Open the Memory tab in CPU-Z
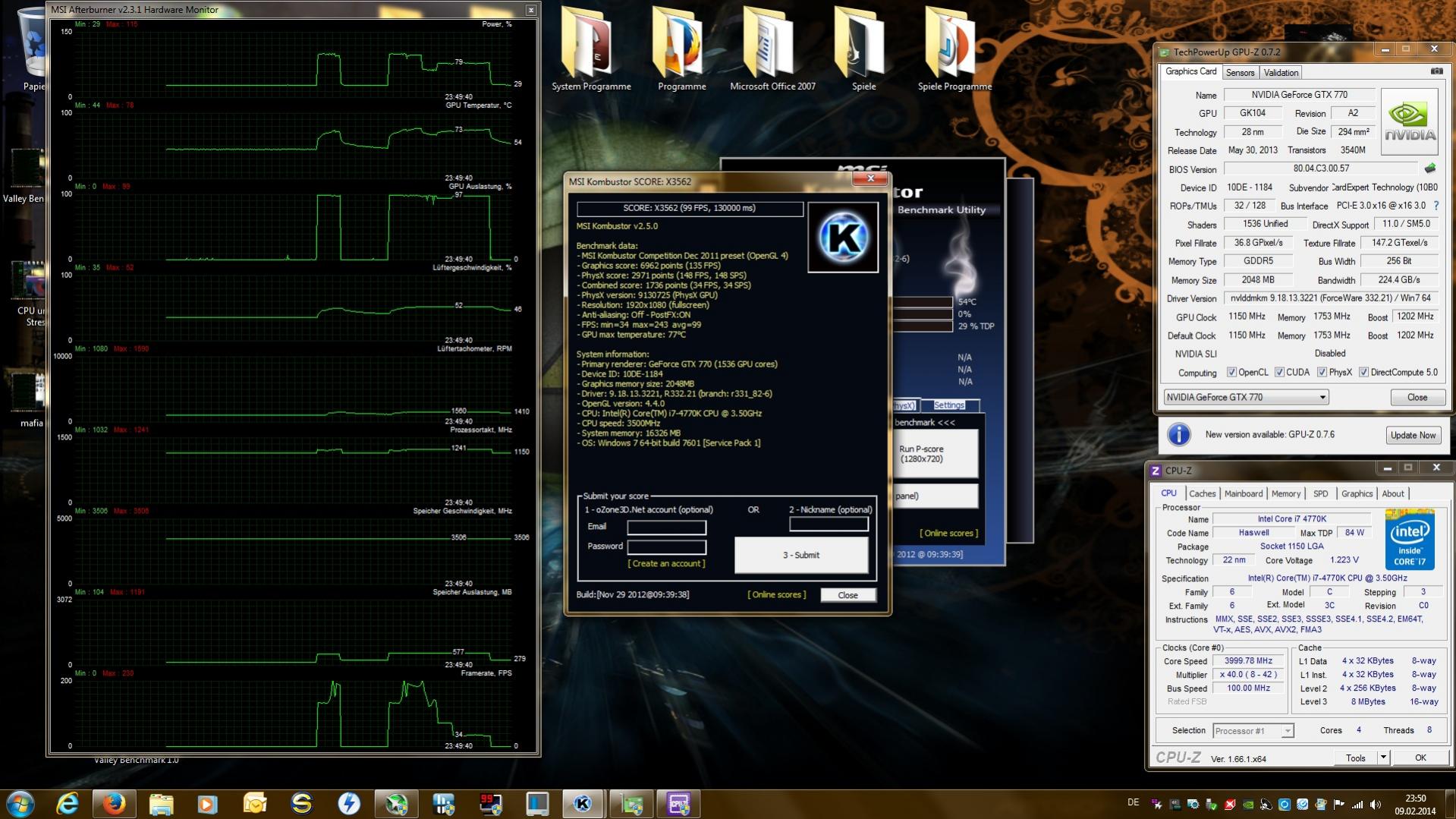The image size is (1456, 819). 1285,493
